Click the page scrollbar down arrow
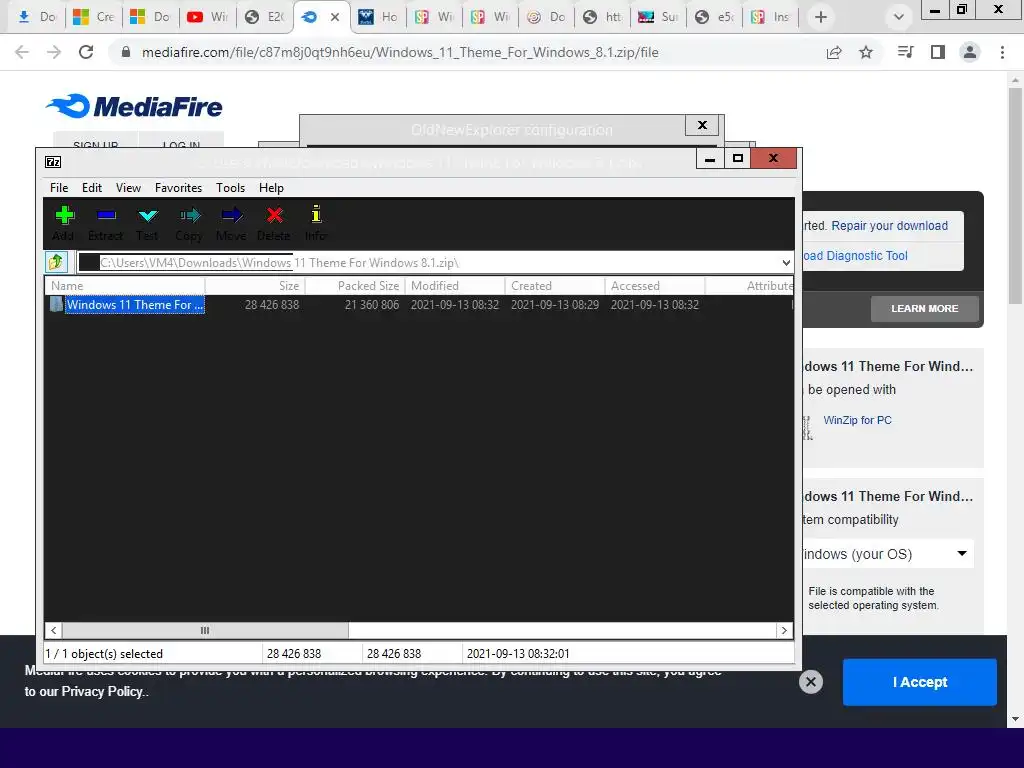1024x768 pixels. (1015, 719)
